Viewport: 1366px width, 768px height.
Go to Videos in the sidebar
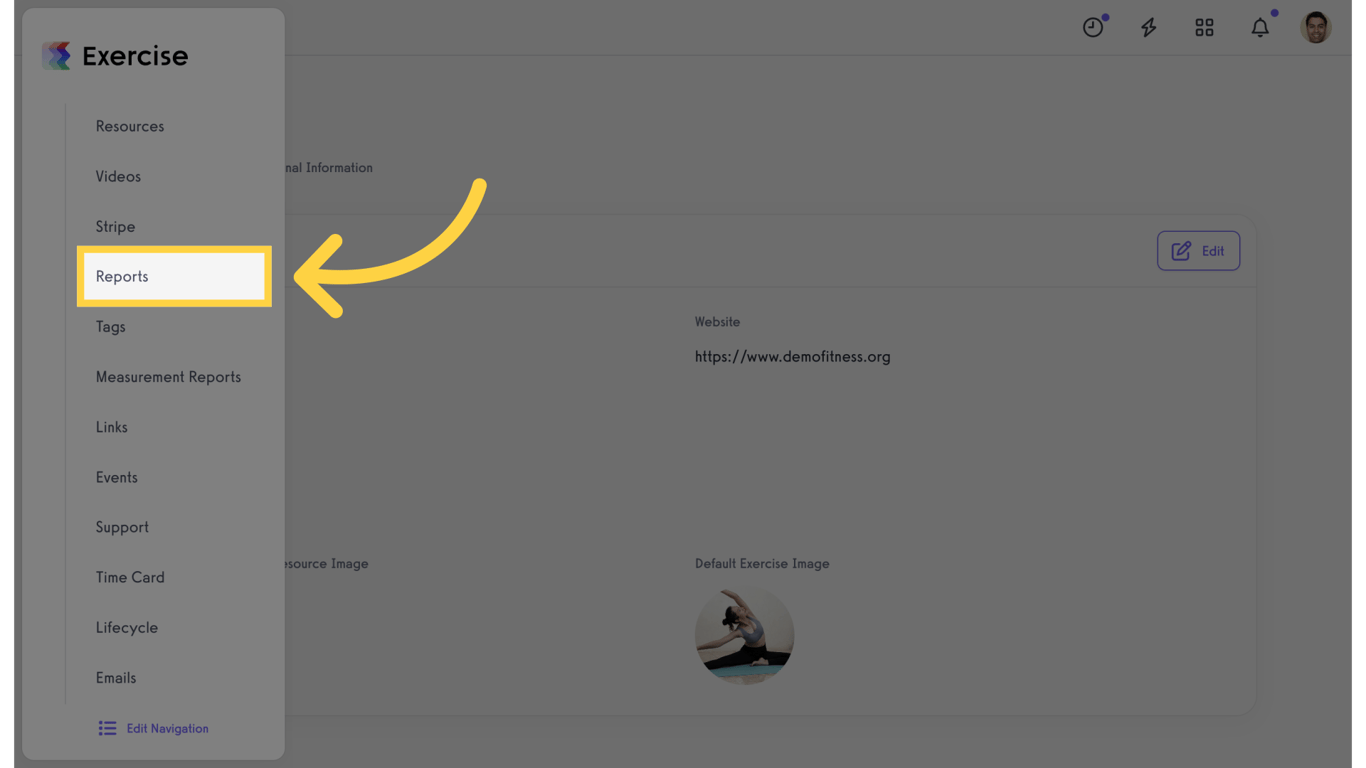pos(118,176)
